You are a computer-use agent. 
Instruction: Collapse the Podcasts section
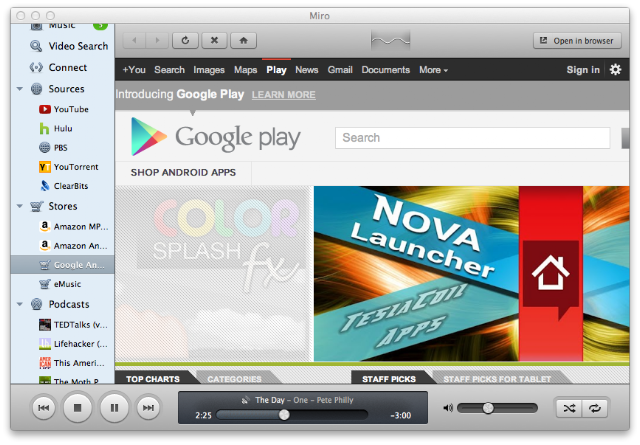coord(20,304)
